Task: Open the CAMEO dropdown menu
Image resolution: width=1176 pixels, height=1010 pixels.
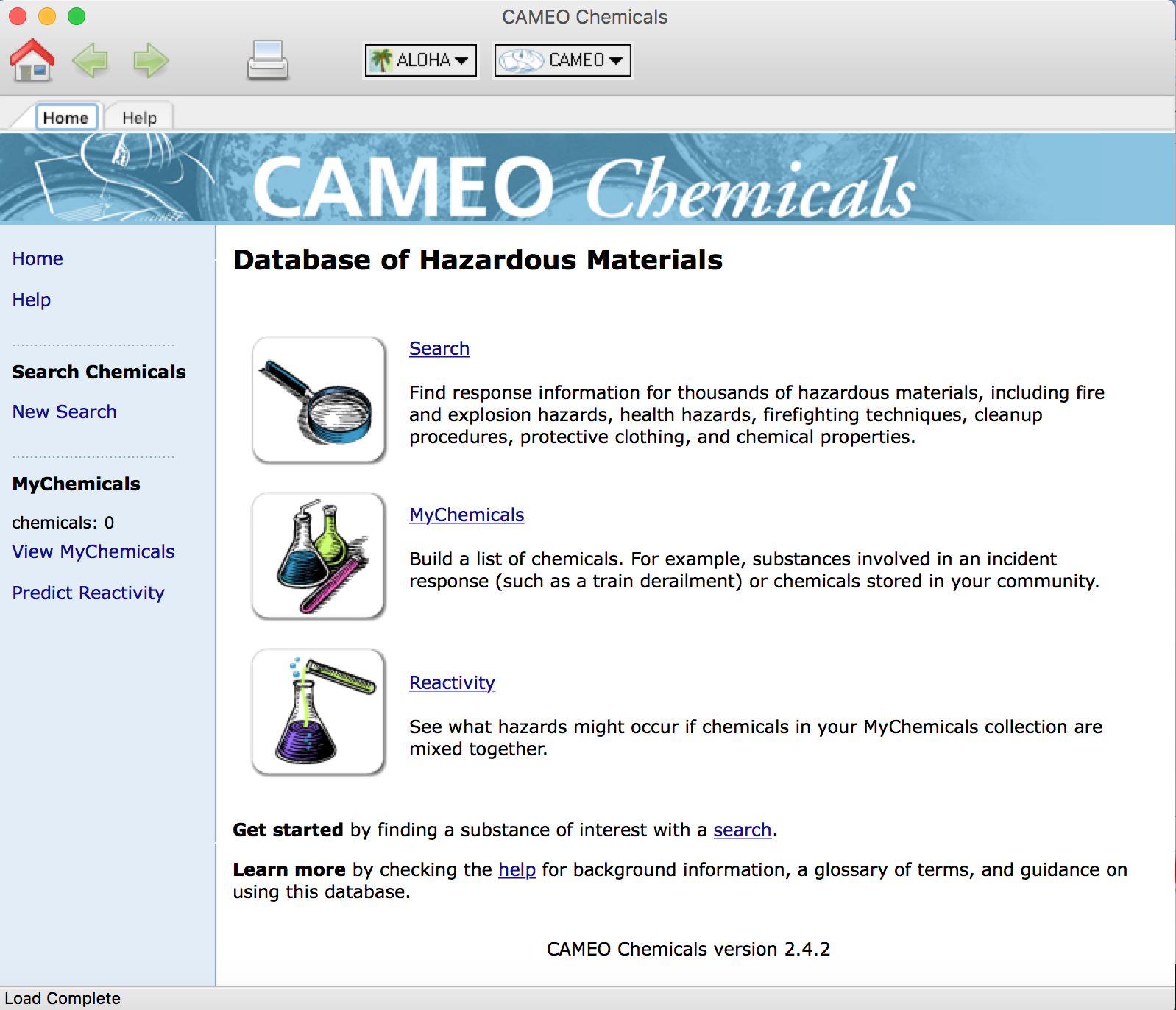Action: coord(563,60)
